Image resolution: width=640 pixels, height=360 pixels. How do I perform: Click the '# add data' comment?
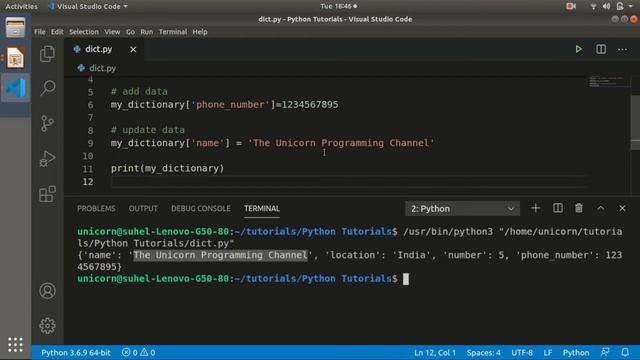pyautogui.click(x=139, y=91)
